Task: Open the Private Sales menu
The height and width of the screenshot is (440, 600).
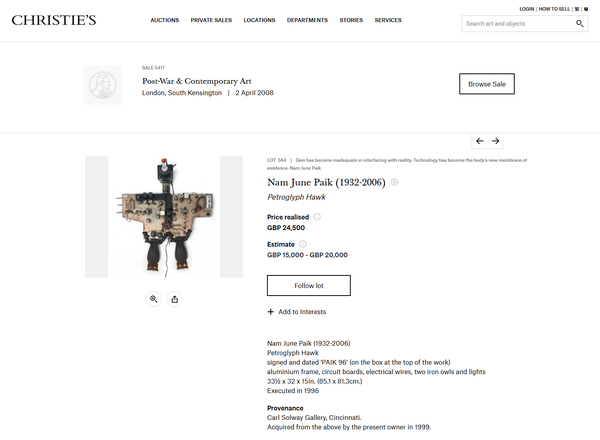Action: point(211,20)
